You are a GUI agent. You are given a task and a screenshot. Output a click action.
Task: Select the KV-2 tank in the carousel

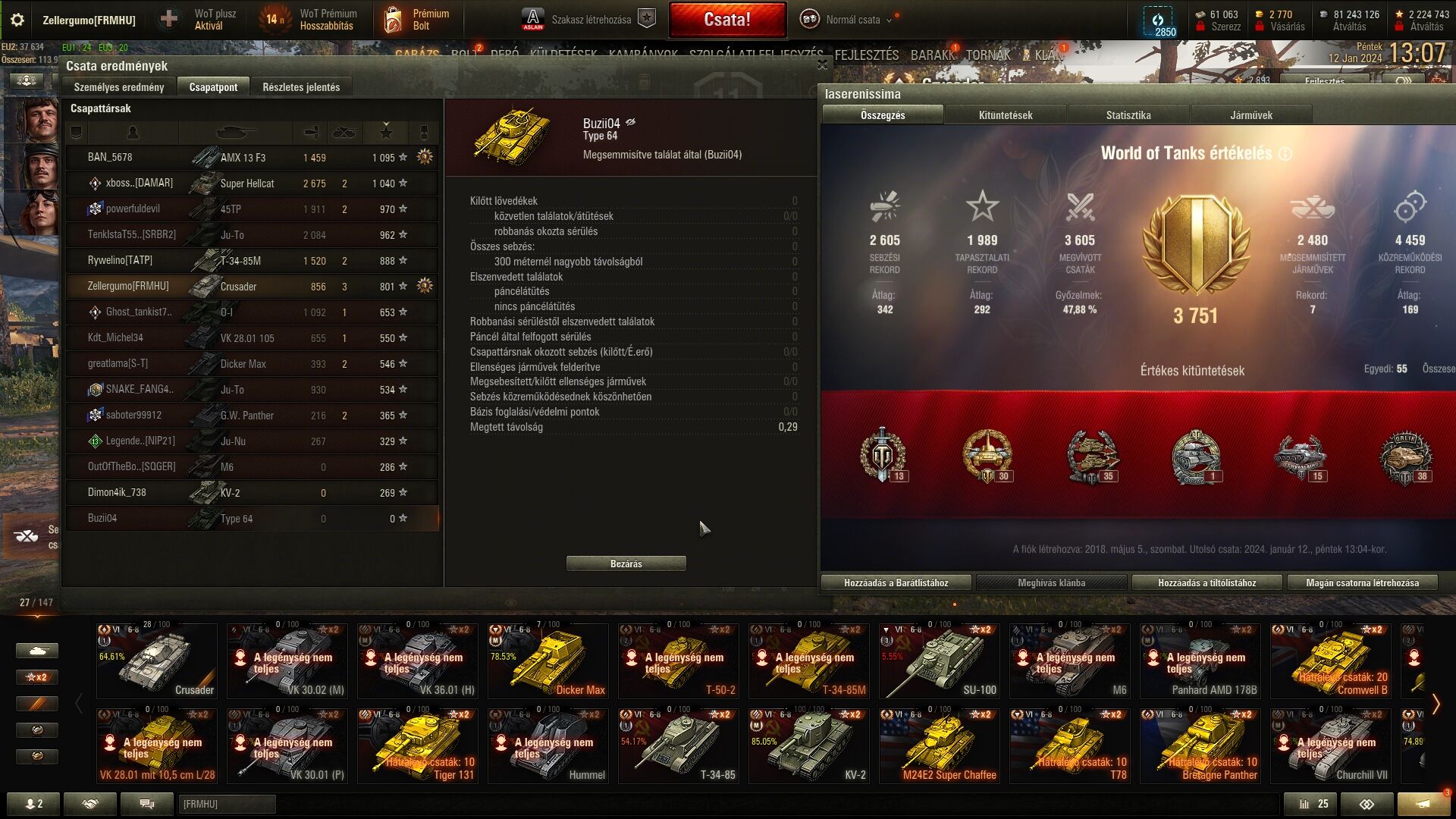tap(808, 745)
